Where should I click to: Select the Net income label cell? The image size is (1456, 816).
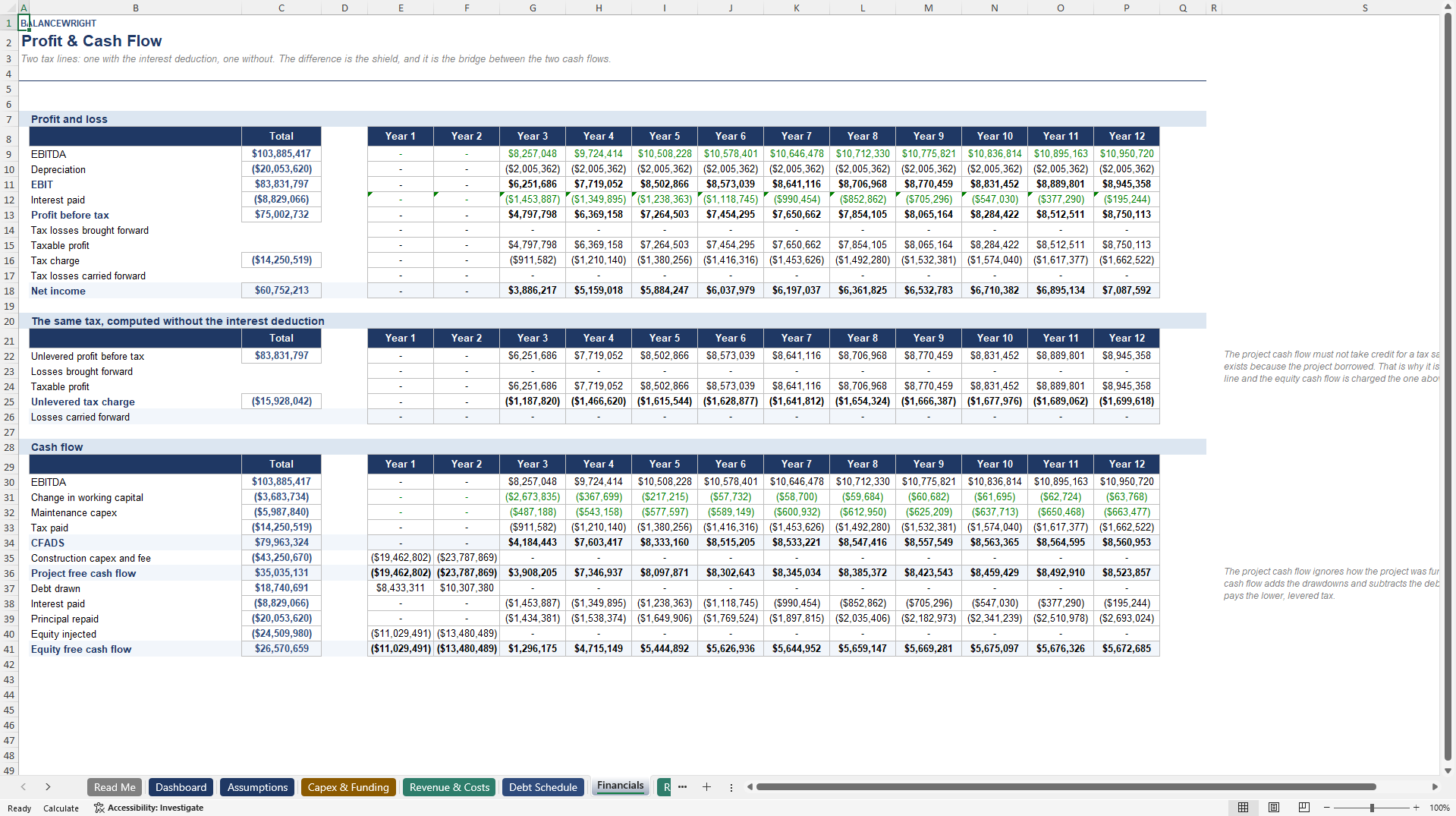coord(135,291)
